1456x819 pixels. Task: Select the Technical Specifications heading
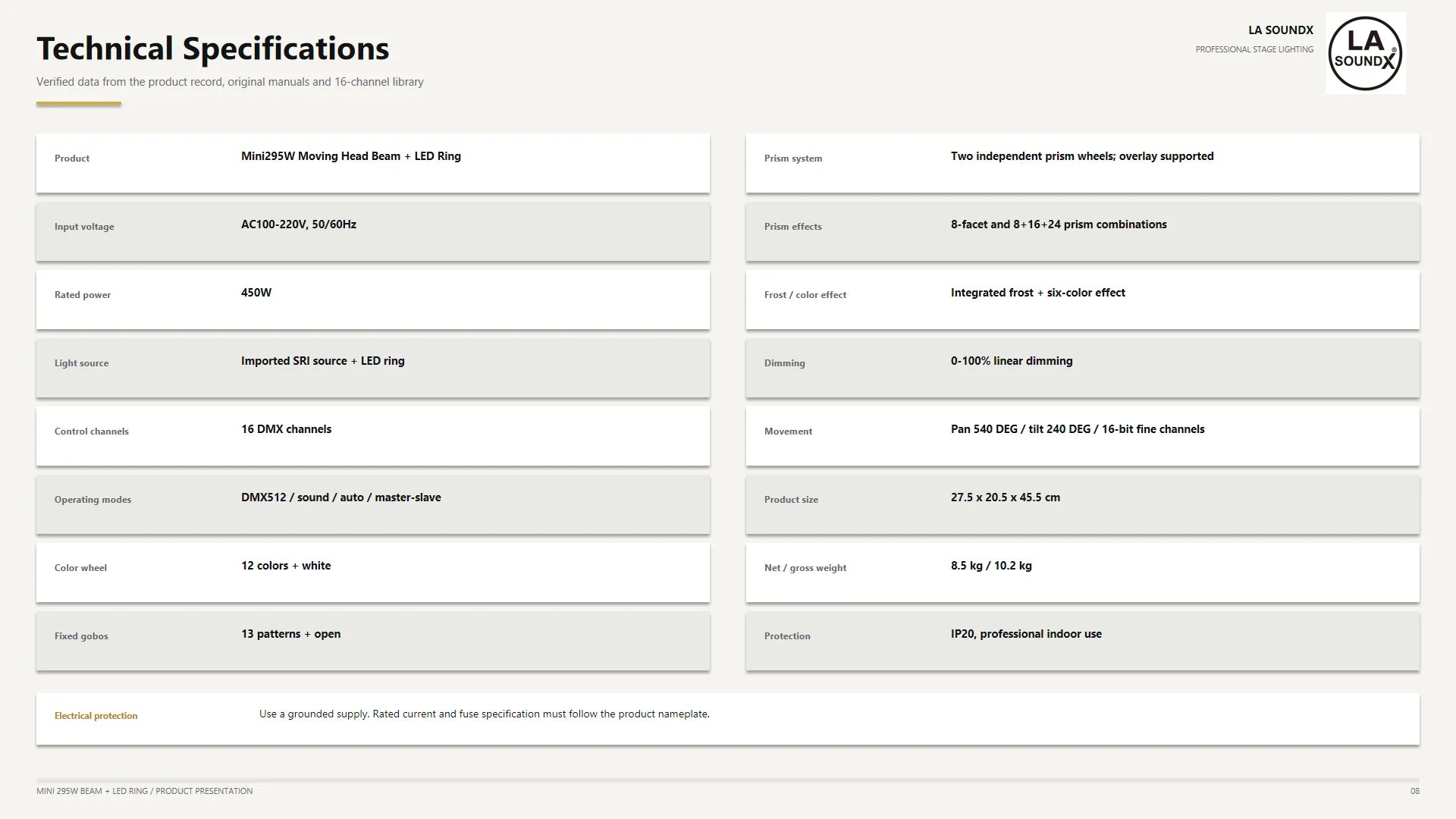tap(212, 49)
